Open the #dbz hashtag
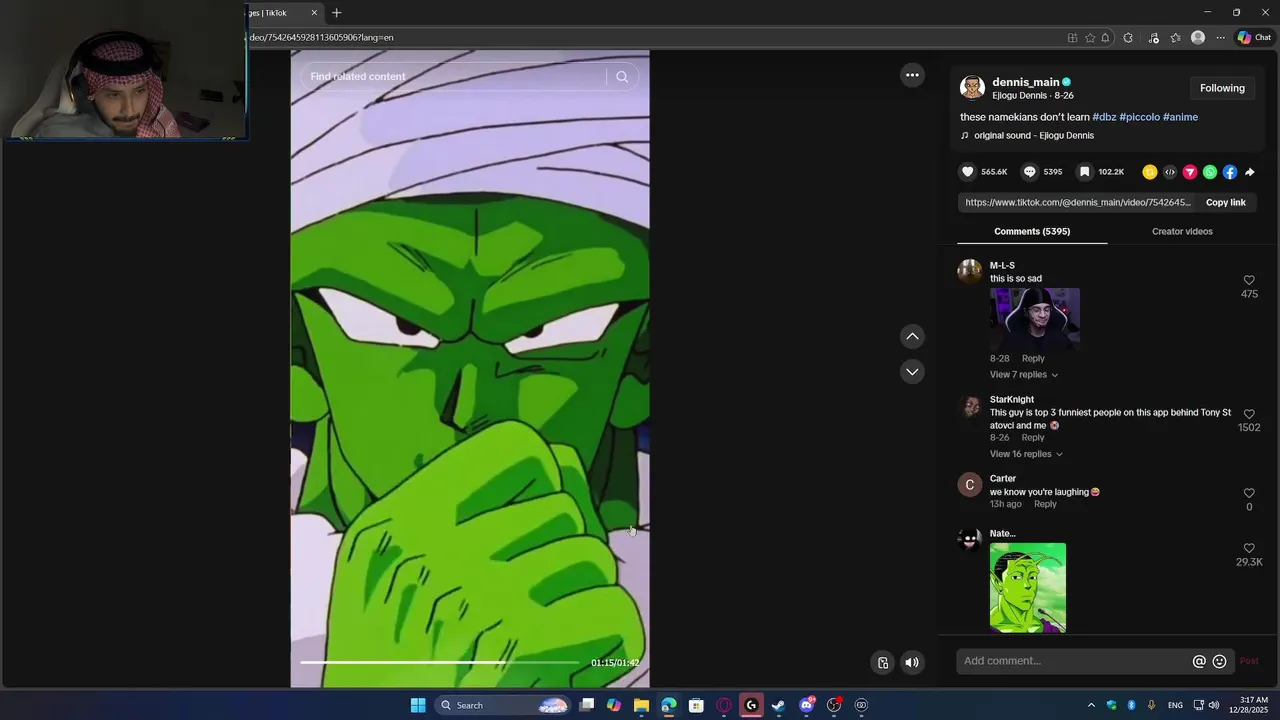The image size is (1280, 720). pyautogui.click(x=1104, y=117)
